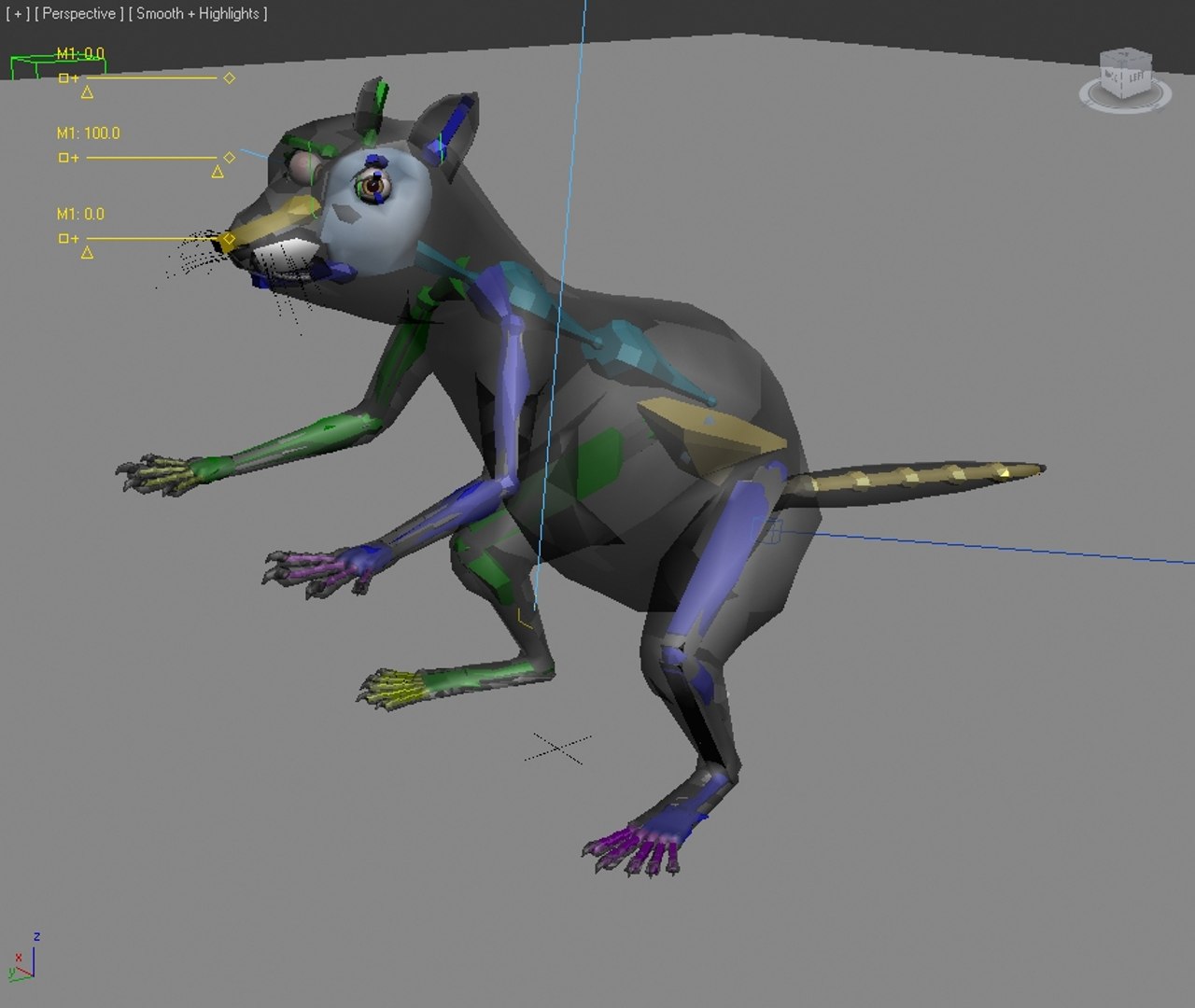Viewport: 1195px width, 1008px height.
Task: Click square icon of slider overlapping green wireframe
Action: pos(63,78)
